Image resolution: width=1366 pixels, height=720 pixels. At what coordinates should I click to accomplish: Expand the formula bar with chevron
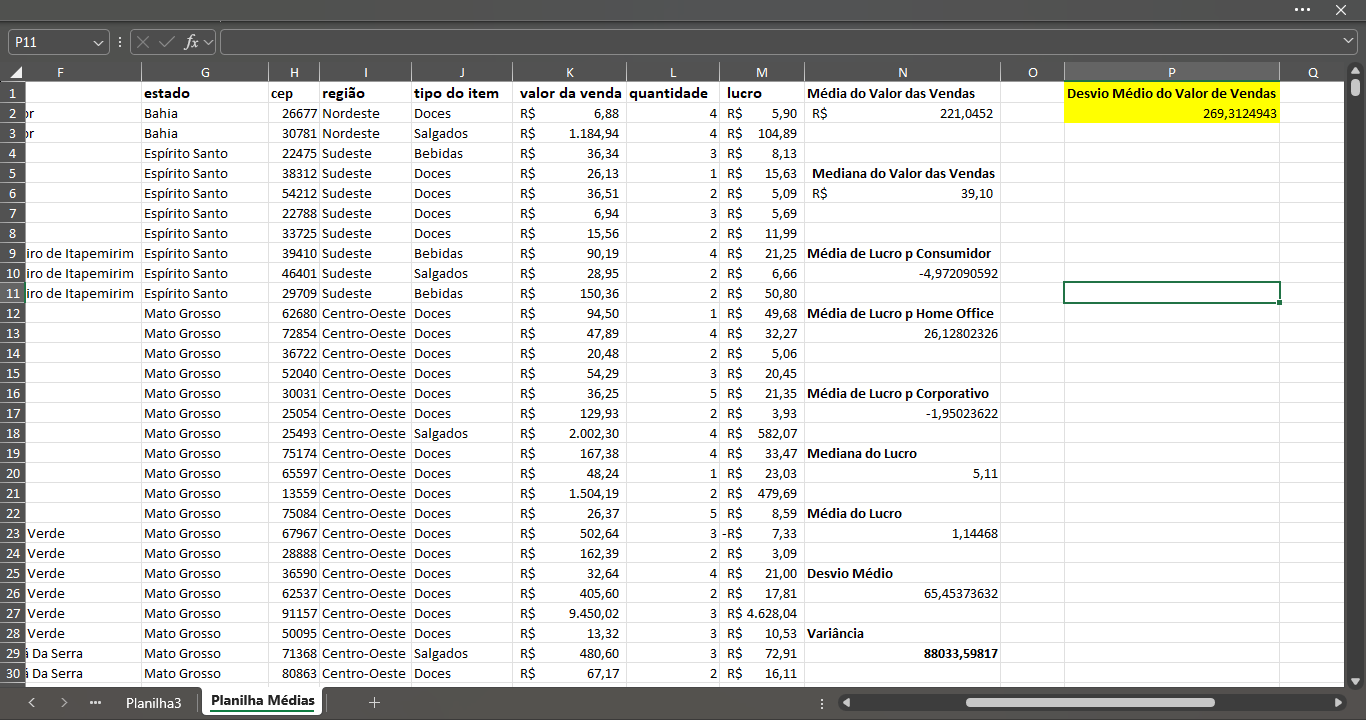tap(1349, 42)
